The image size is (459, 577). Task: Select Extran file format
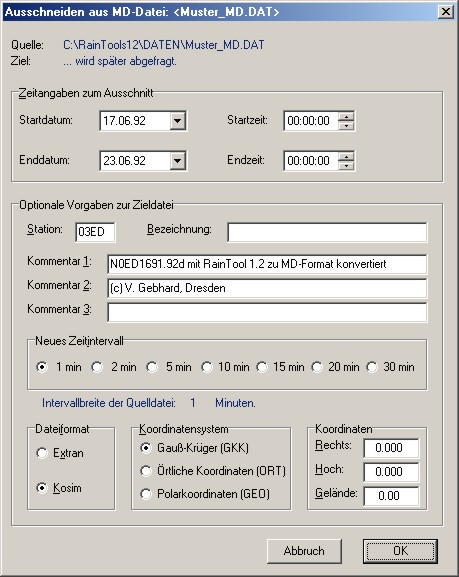[x=42, y=453]
